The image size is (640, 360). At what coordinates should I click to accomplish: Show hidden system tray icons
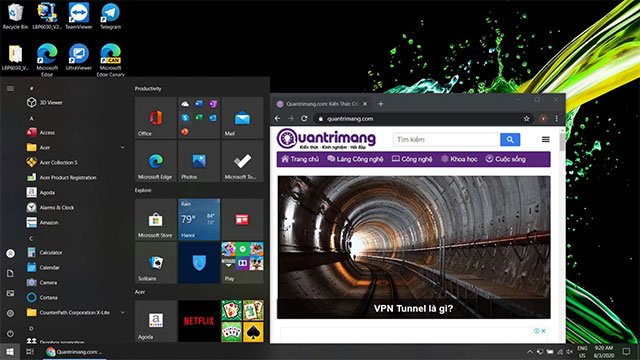529,351
